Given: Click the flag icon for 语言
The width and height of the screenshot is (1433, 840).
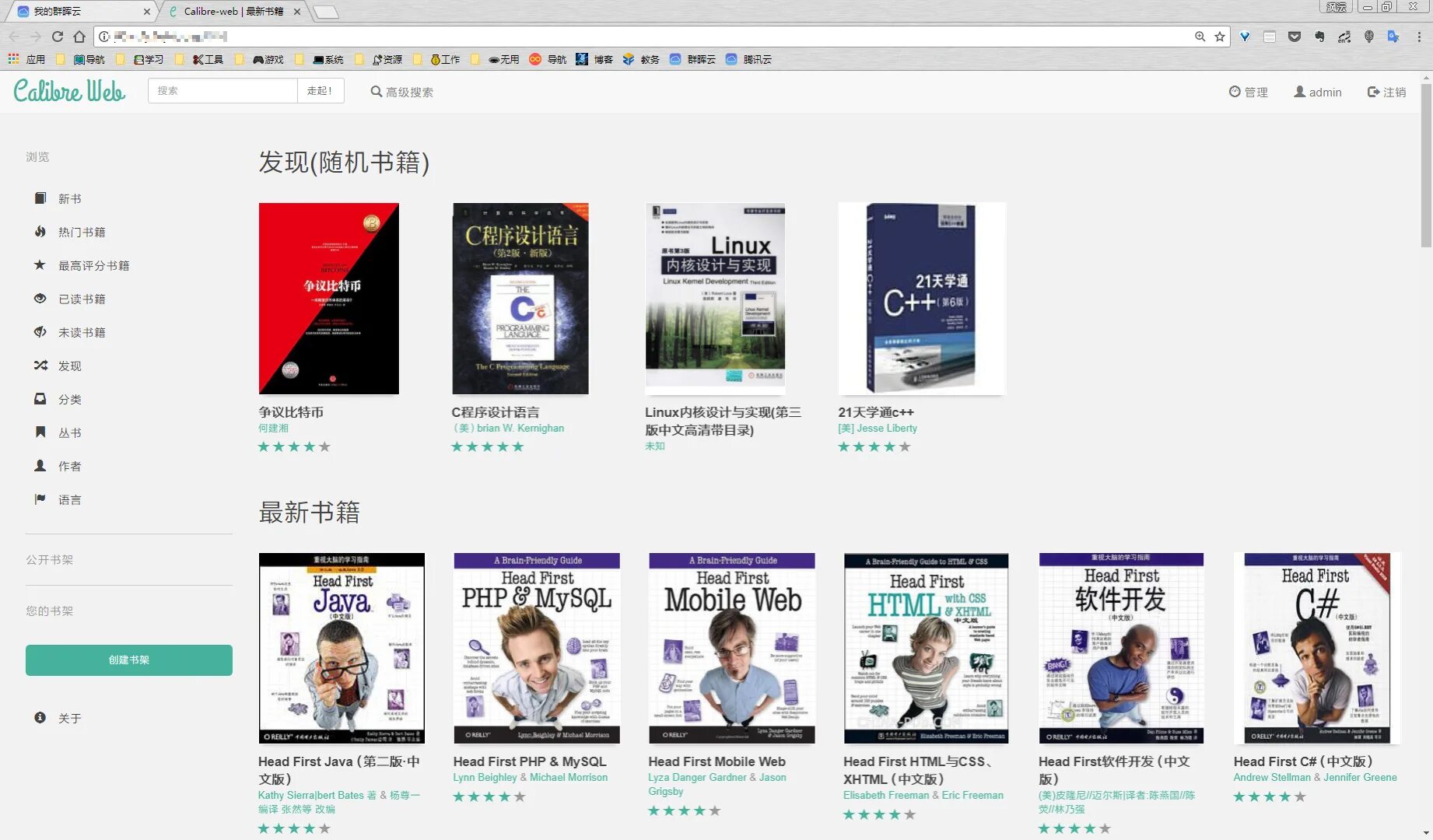Looking at the screenshot, I should pos(40,499).
